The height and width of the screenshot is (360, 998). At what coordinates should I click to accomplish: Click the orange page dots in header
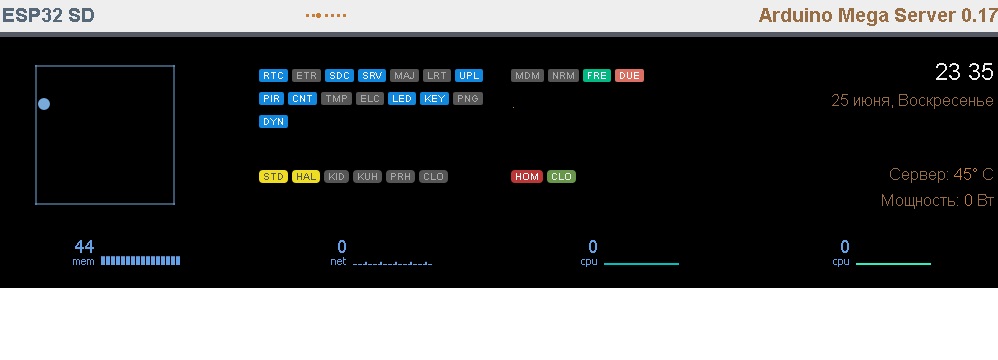(x=326, y=15)
